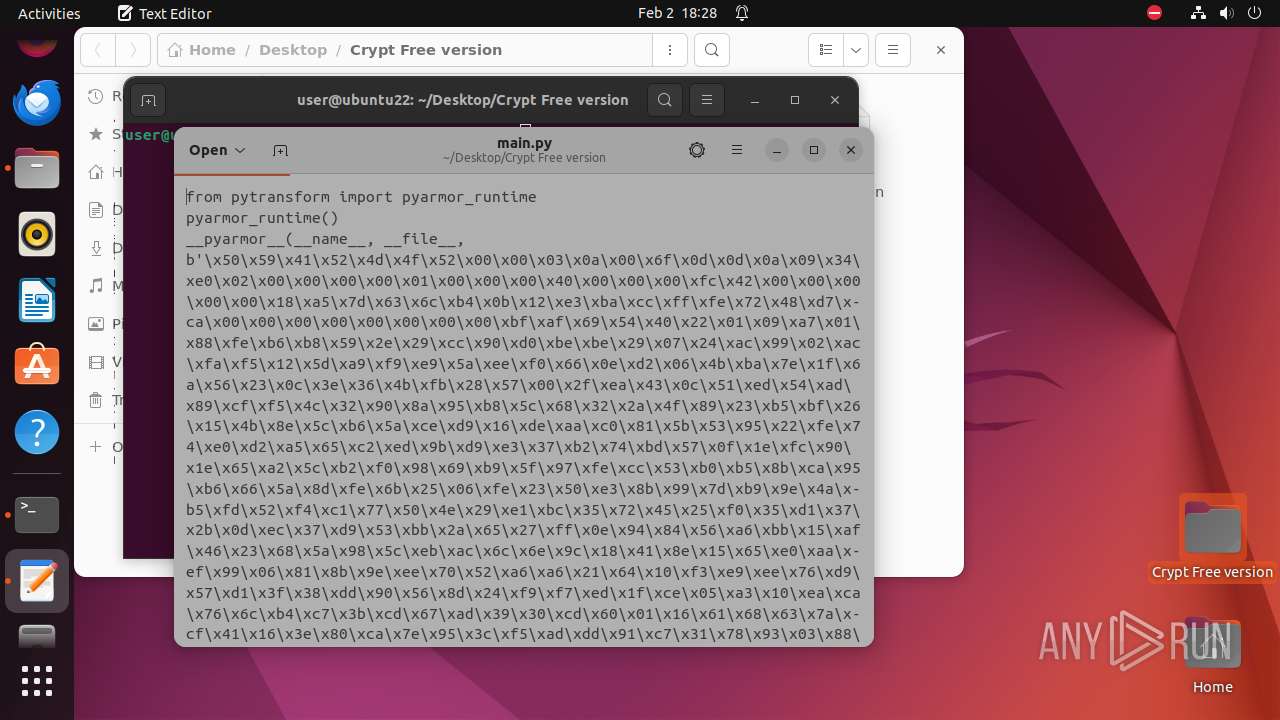Launch LibreOffice Writer from dock
This screenshot has height=720, width=1280.
tap(37, 300)
